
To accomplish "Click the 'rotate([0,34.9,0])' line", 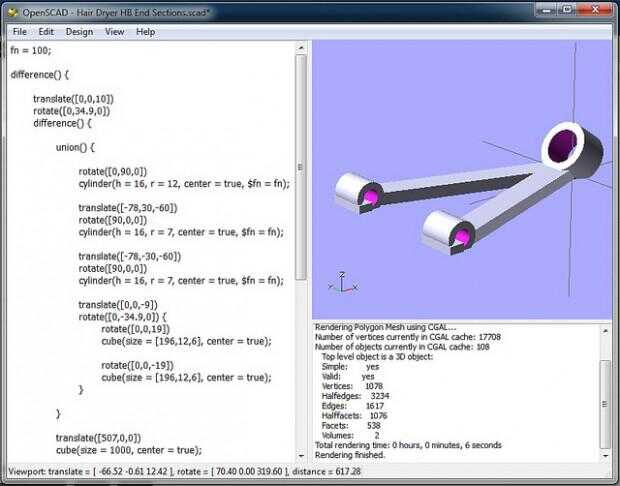I will click(x=72, y=111).
